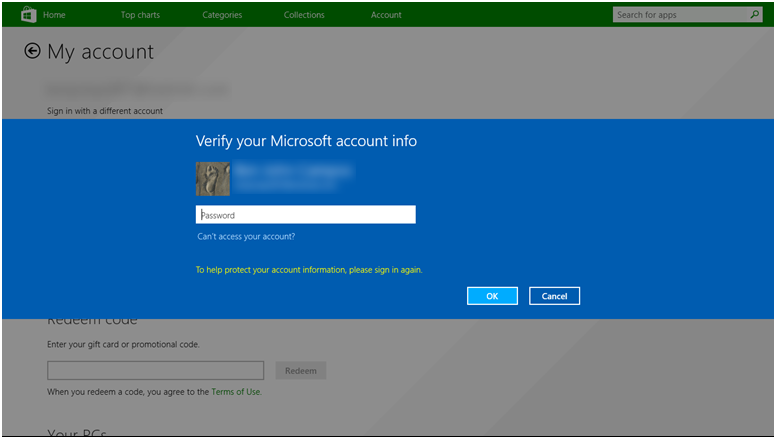Click the profile picture in the dialog
The width and height of the screenshot is (776, 439).
pyautogui.click(x=212, y=178)
